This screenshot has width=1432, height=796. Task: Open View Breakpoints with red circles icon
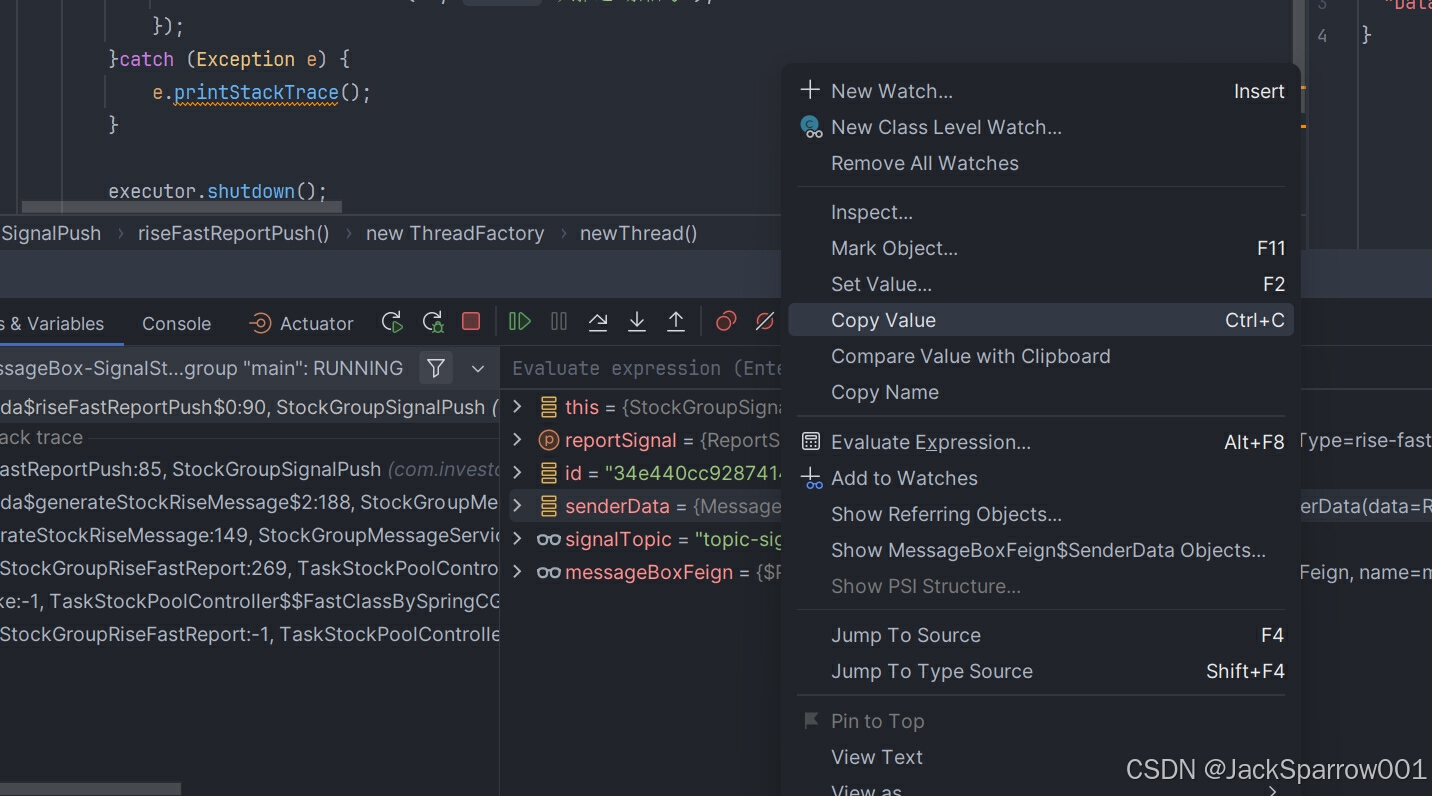[726, 321]
